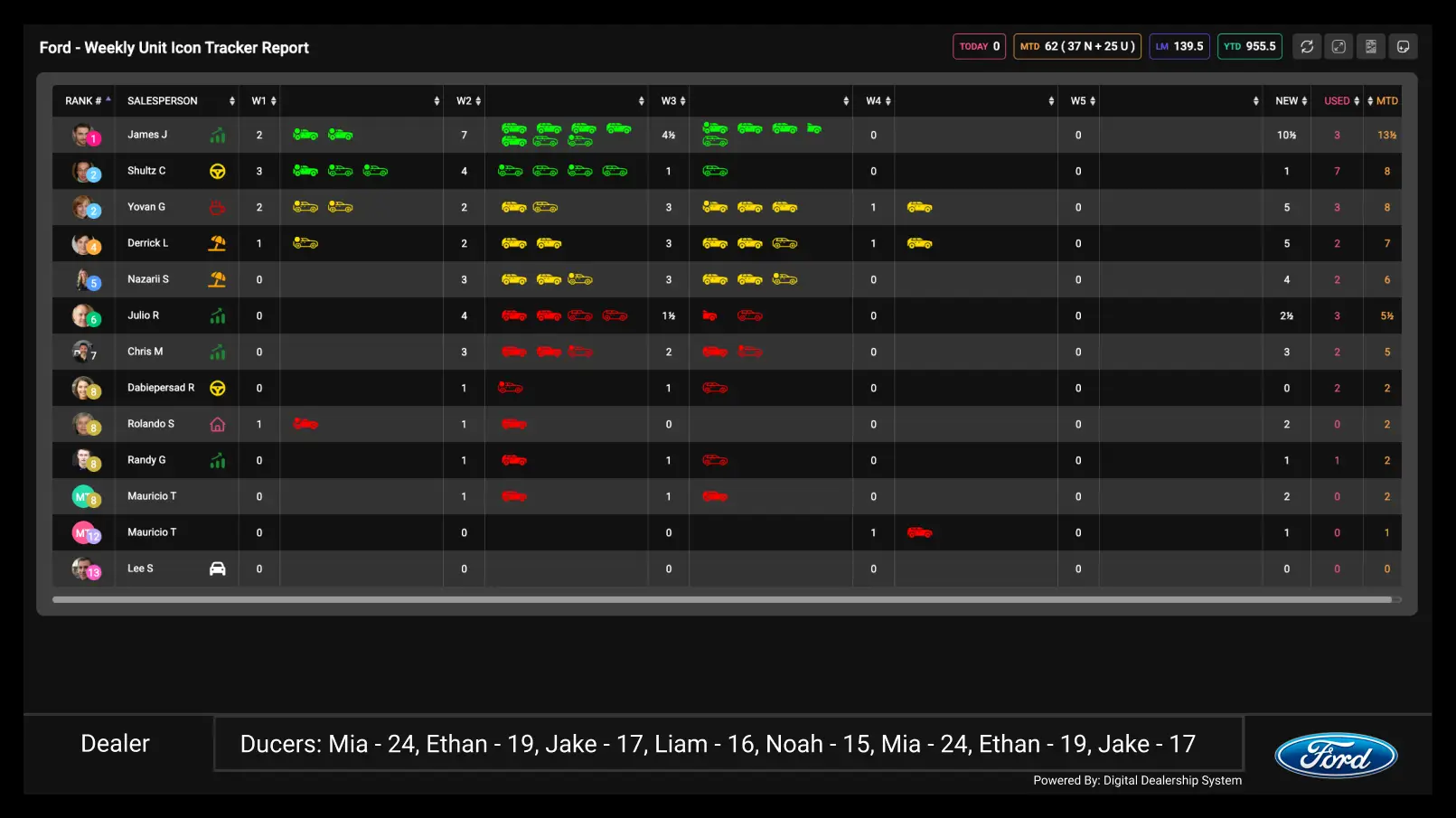Click Shultz C's steering wheel status icon

tap(218, 171)
